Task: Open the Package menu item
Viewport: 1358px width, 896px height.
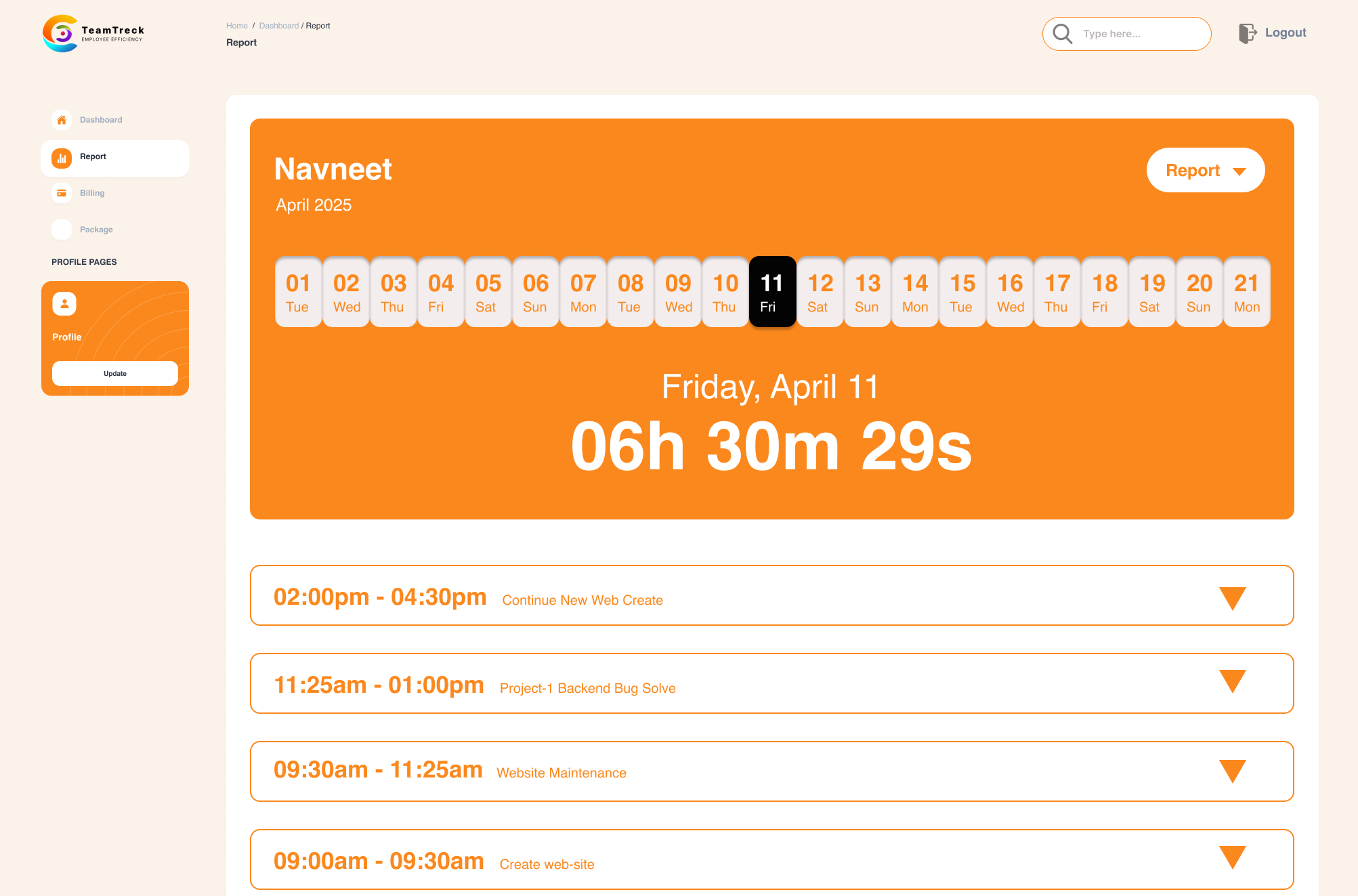Action: pos(96,230)
